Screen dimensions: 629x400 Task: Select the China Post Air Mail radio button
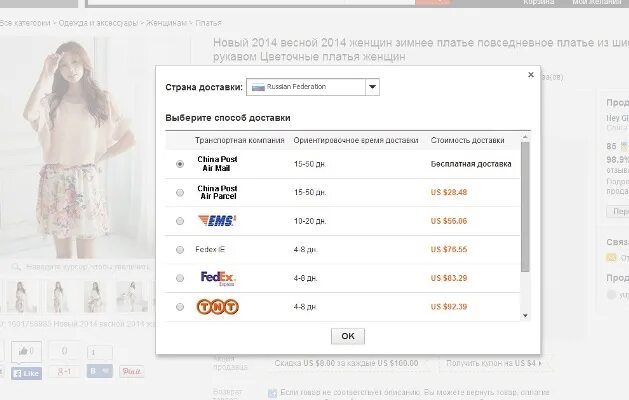(x=180, y=164)
